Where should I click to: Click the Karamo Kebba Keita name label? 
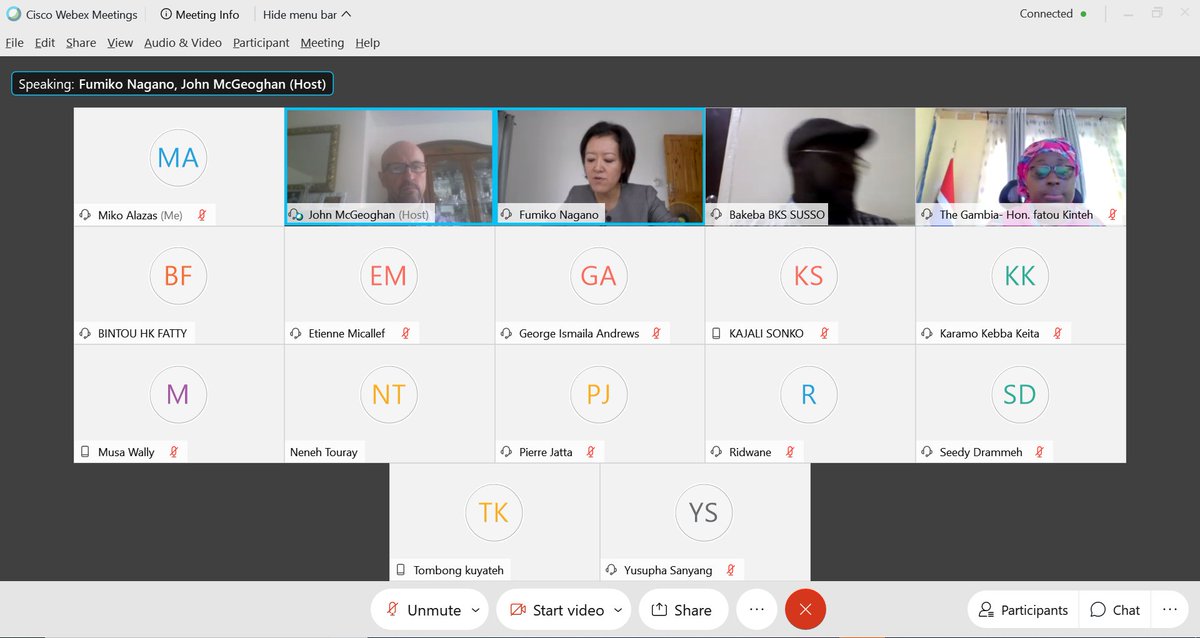990,333
